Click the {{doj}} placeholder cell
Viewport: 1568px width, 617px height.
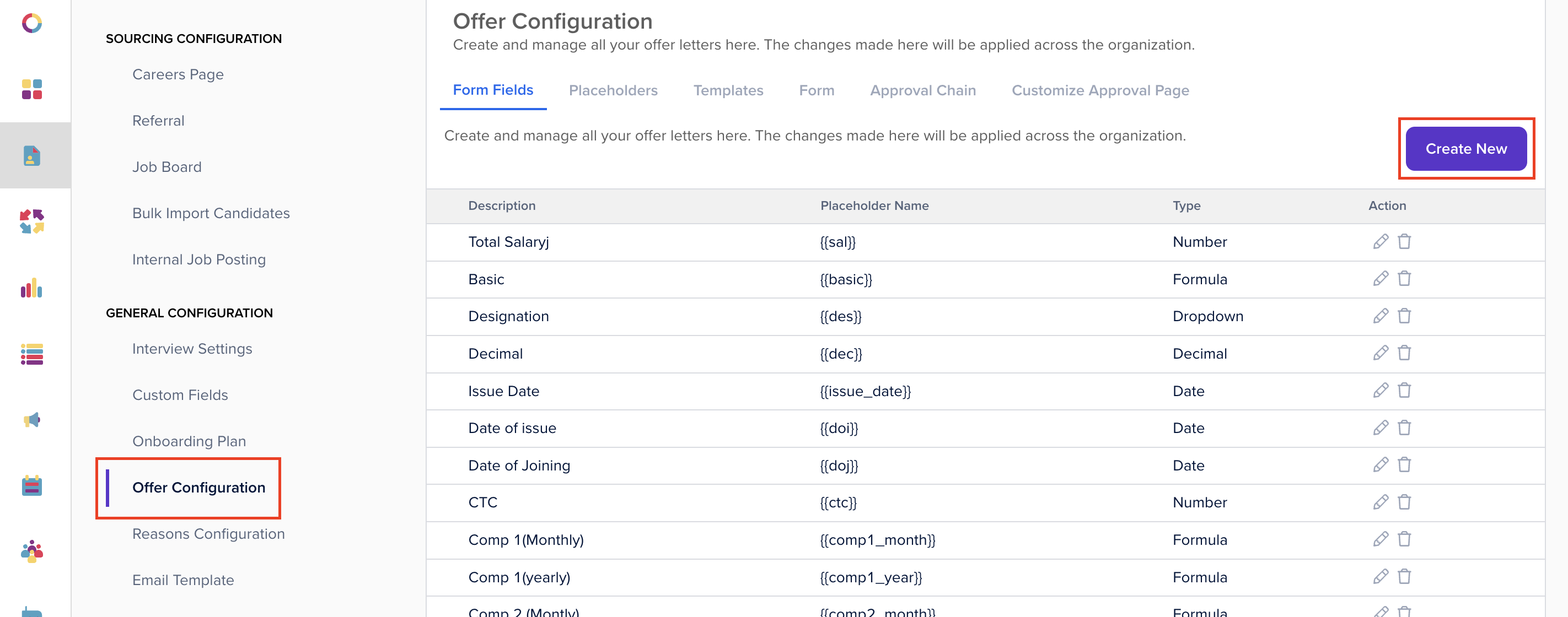[x=838, y=466]
